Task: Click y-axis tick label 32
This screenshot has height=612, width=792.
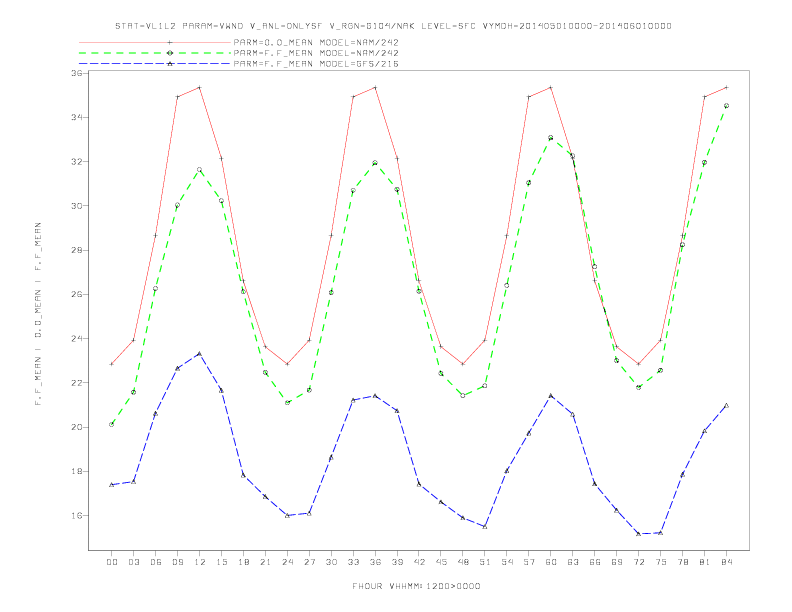Action: pos(76,162)
